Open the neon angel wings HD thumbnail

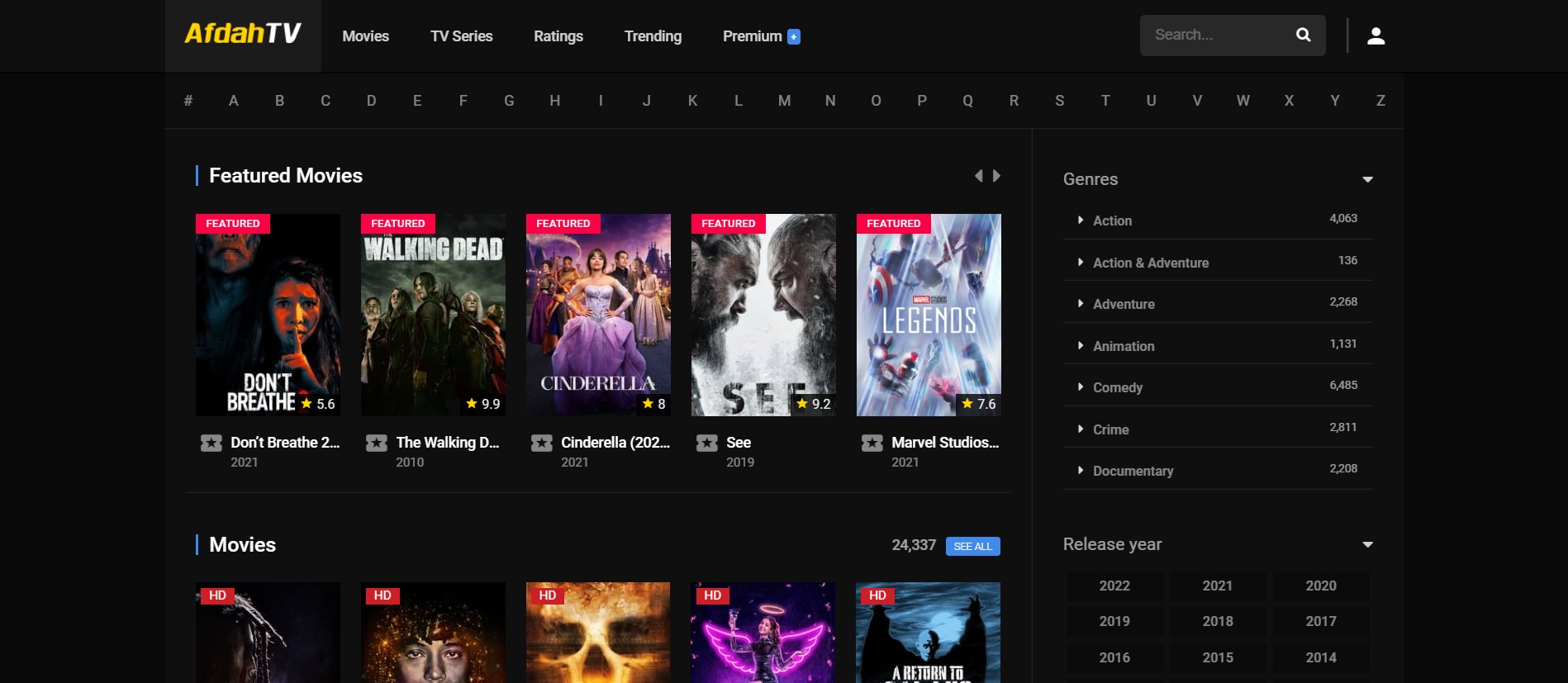tap(763, 633)
